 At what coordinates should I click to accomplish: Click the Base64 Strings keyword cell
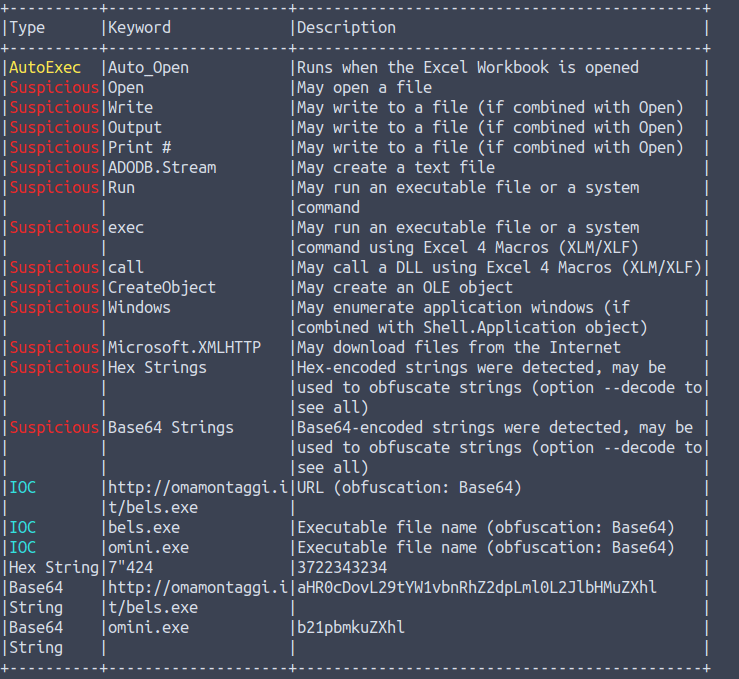coord(170,428)
